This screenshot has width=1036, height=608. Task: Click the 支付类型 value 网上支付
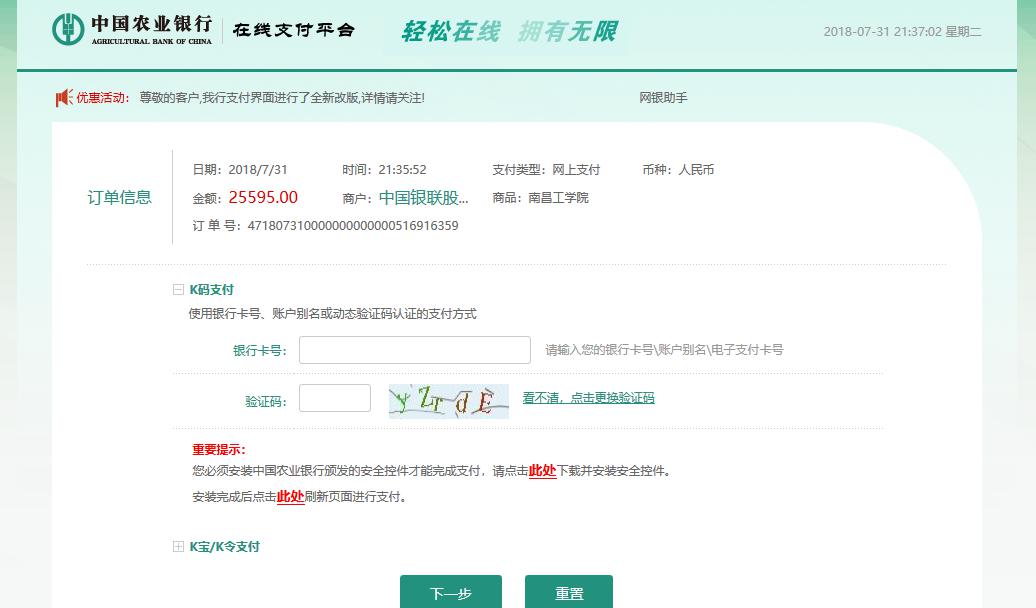pos(576,170)
